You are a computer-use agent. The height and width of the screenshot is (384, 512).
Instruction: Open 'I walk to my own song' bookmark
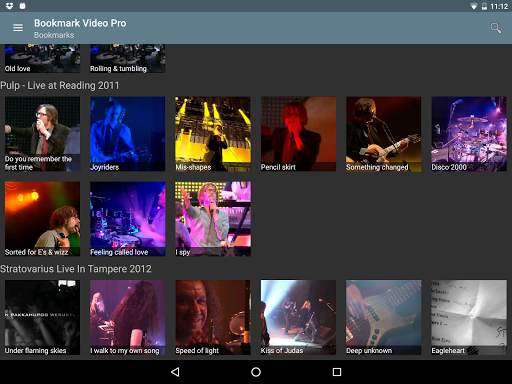(x=128, y=317)
